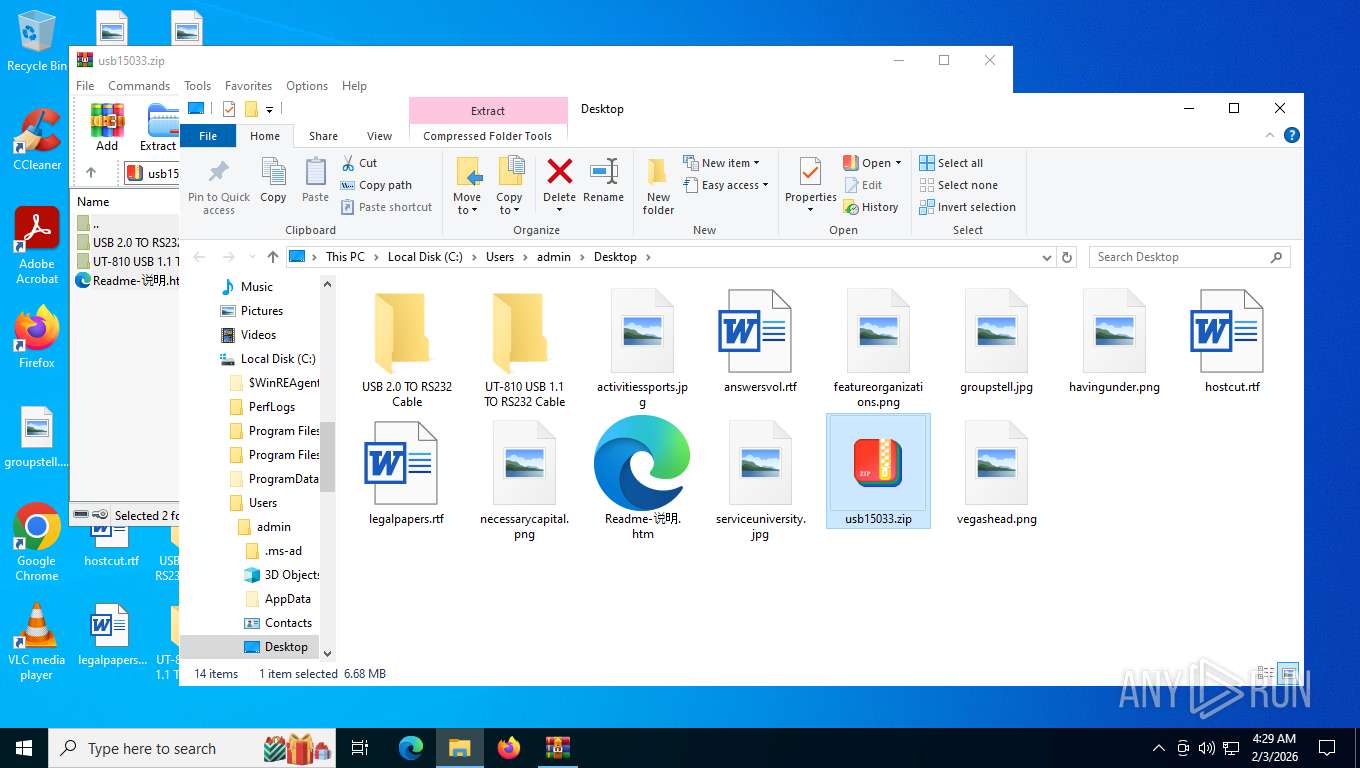Click Cut in Clipboard group

click(x=359, y=163)
